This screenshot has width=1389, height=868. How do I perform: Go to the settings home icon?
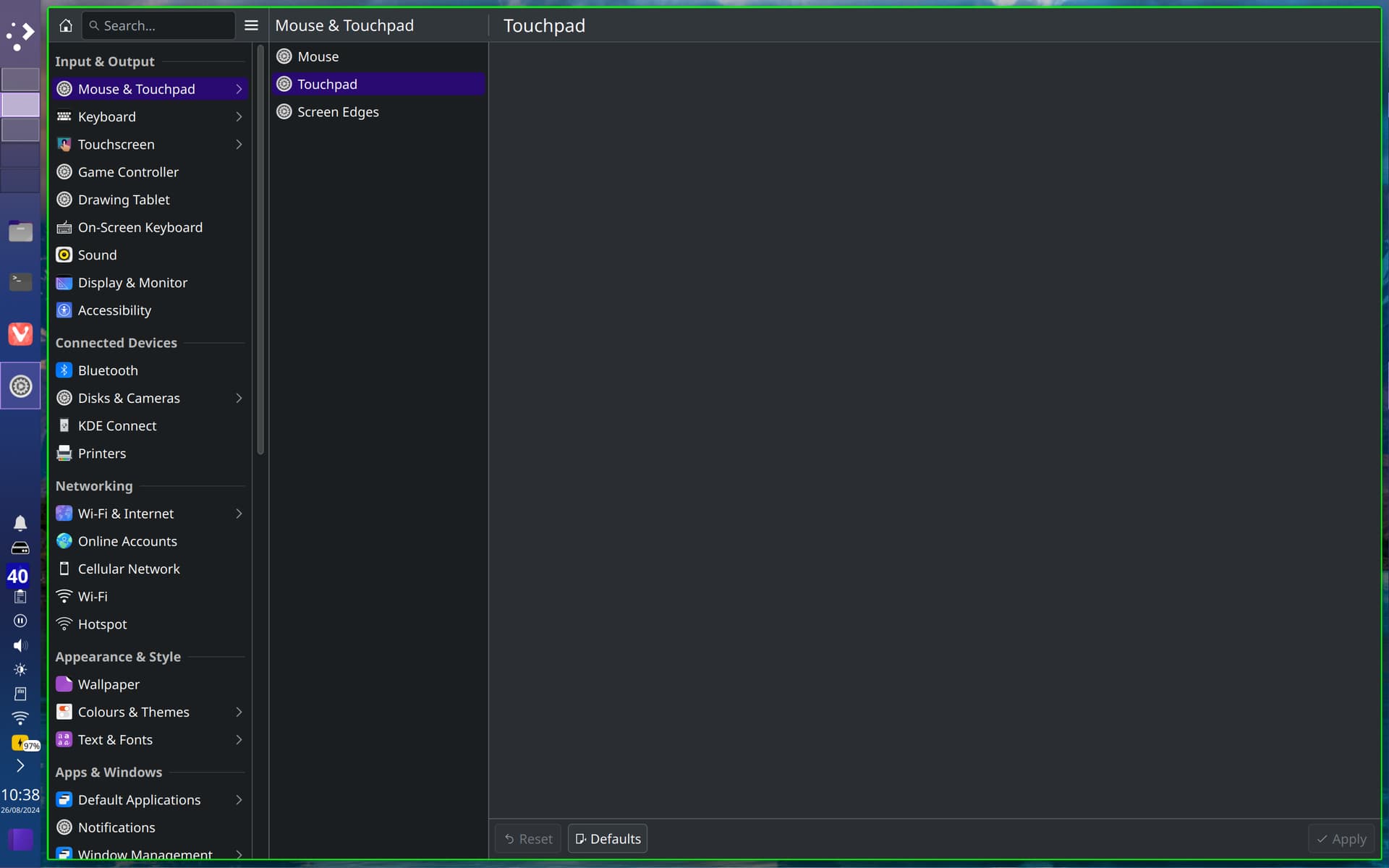(x=65, y=25)
